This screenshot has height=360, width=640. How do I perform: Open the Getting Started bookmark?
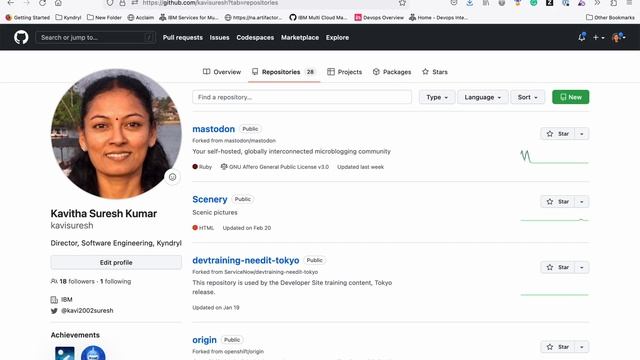[x=27, y=18]
